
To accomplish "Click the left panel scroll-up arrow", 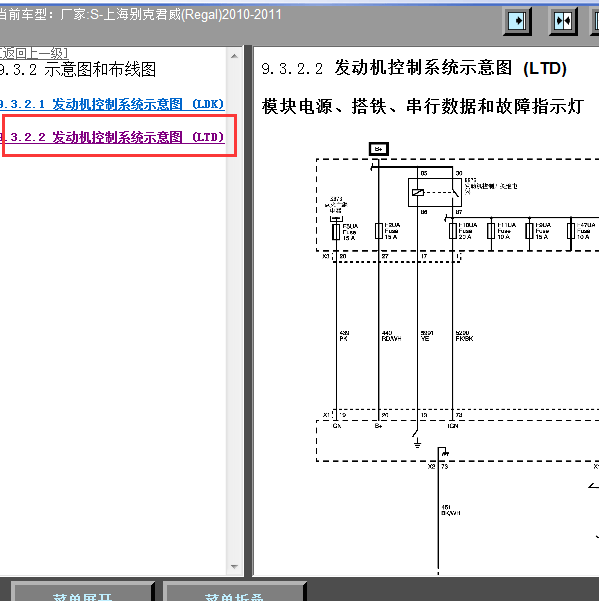I will coord(235,56).
